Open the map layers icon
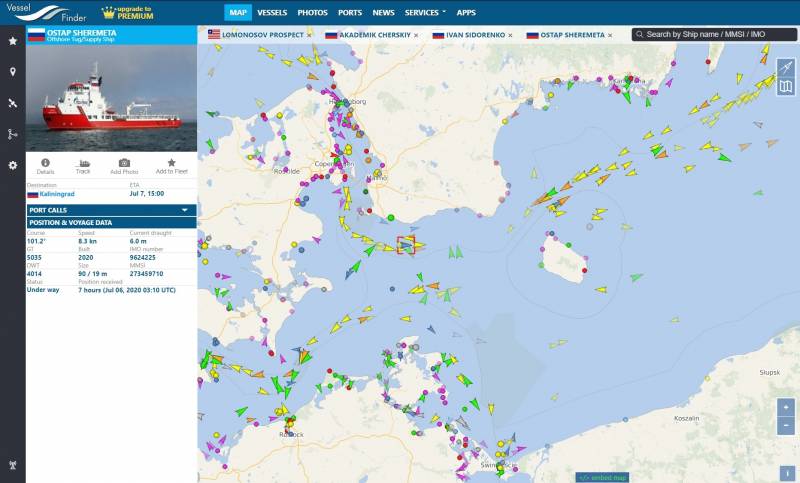The image size is (800, 483). click(x=786, y=86)
